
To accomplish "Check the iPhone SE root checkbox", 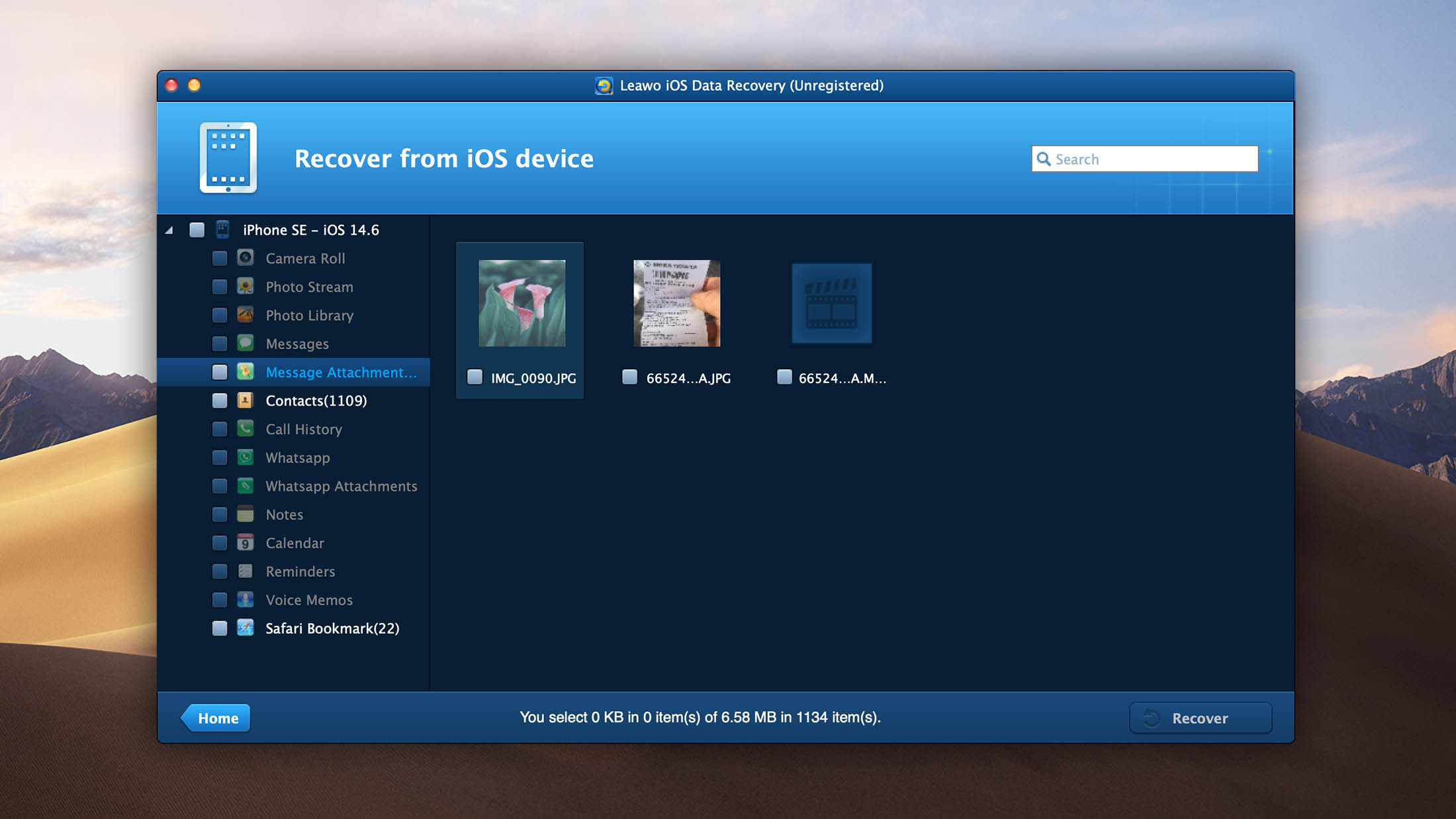I will pyautogui.click(x=197, y=230).
